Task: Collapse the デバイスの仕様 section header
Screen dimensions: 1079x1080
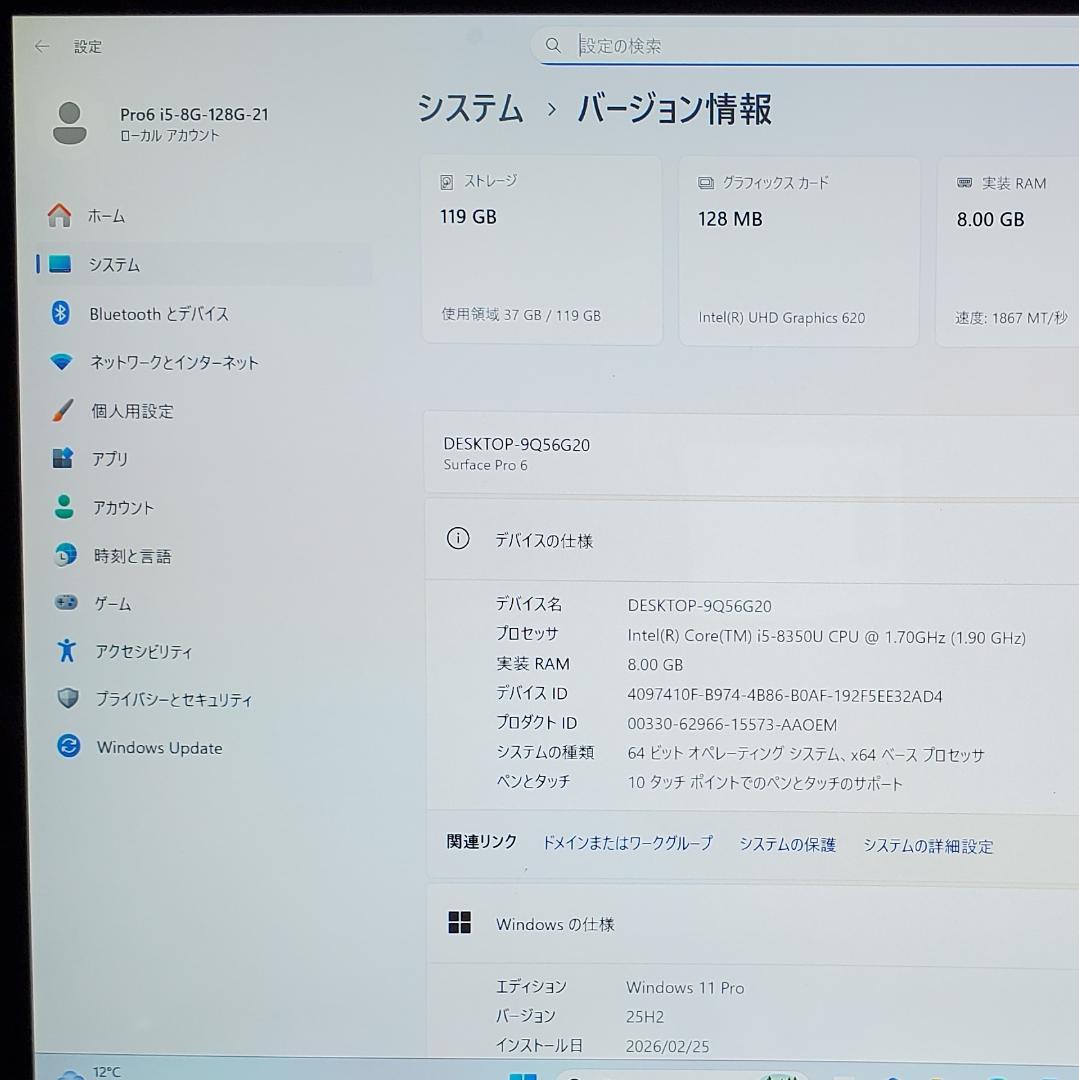Action: [x=753, y=541]
